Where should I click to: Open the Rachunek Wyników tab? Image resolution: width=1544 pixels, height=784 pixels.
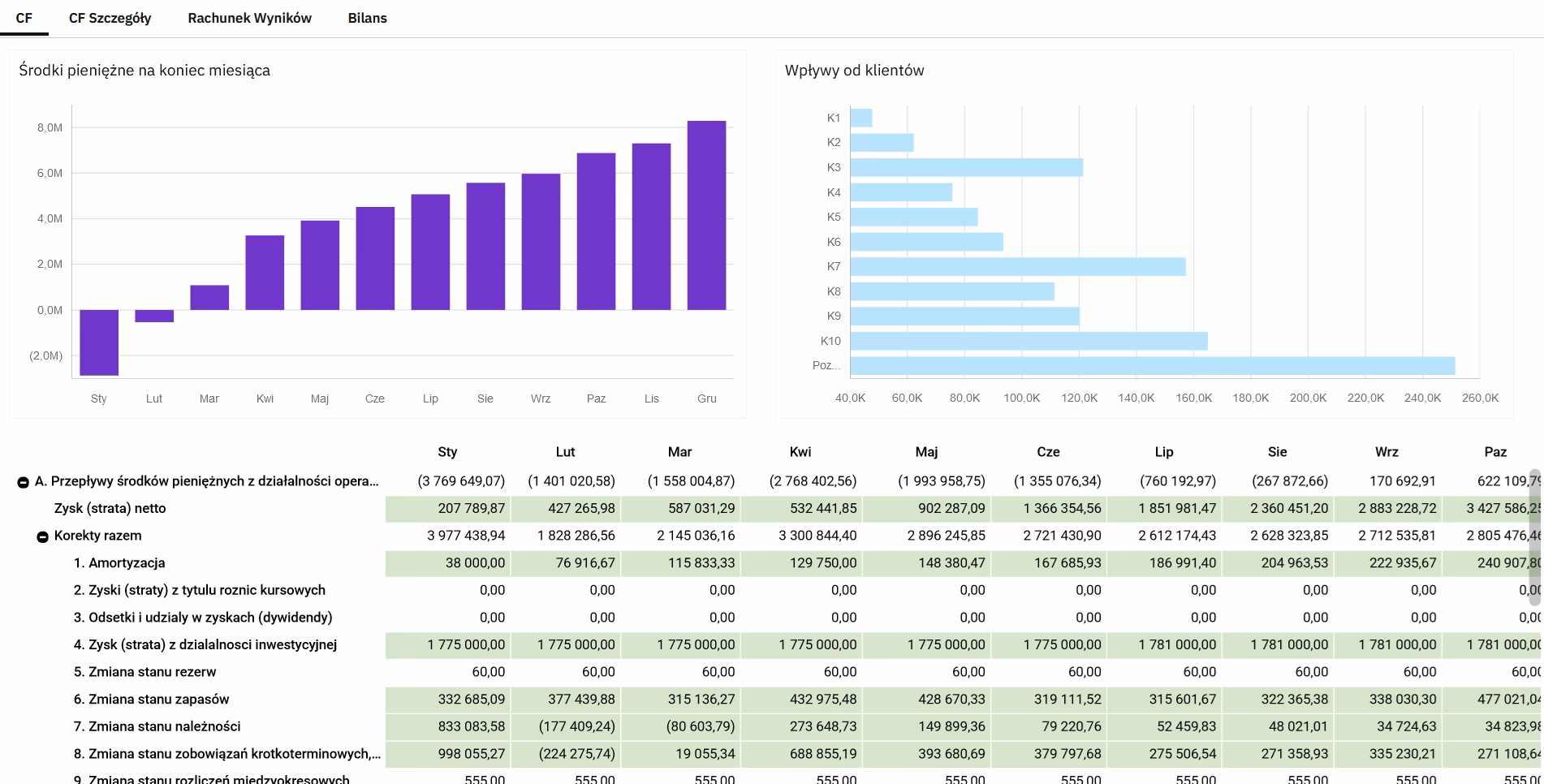249,18
